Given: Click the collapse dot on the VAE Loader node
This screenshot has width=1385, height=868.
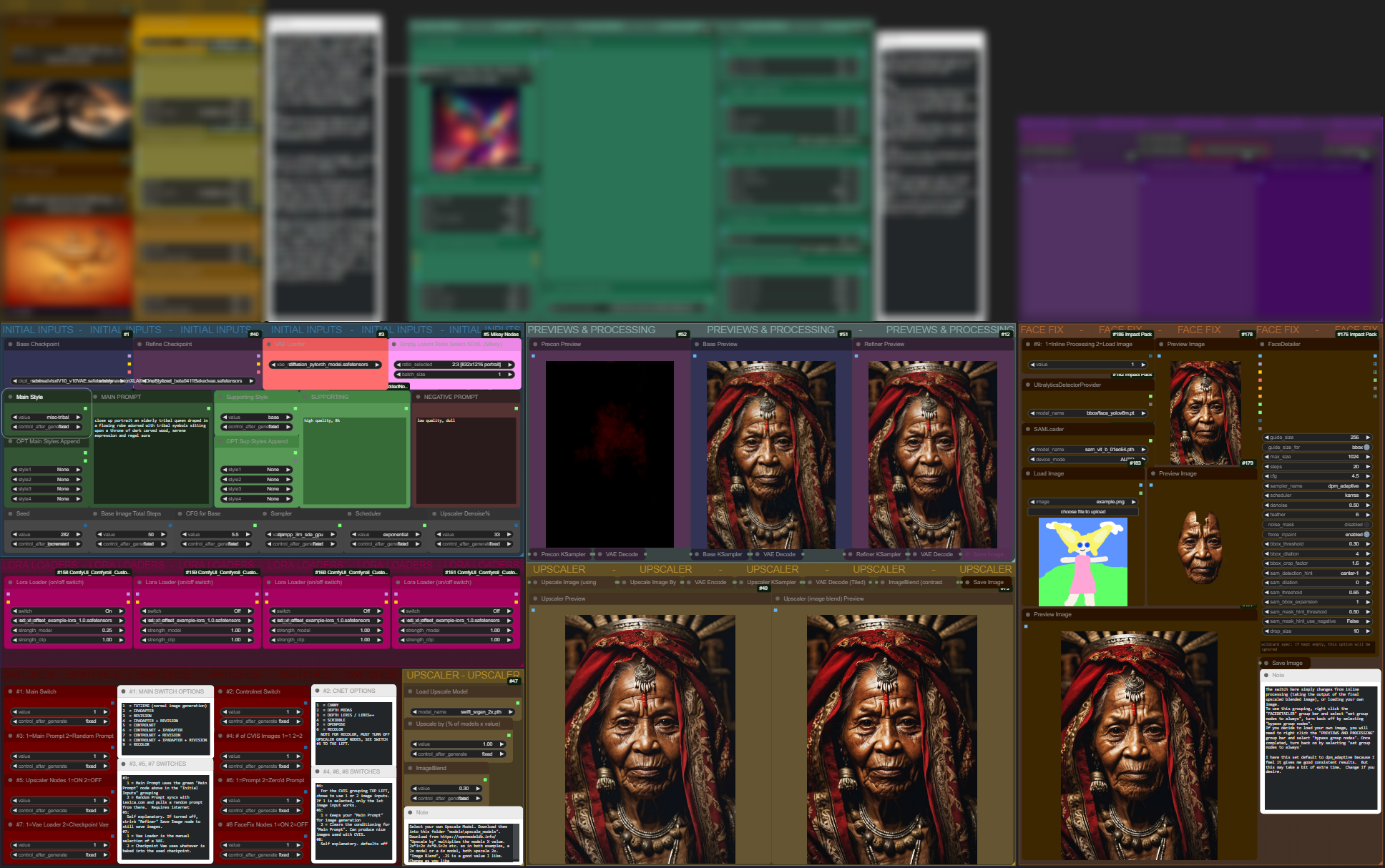Looking at the screenshot, I should pyautogui.click(x=270, y=345).
